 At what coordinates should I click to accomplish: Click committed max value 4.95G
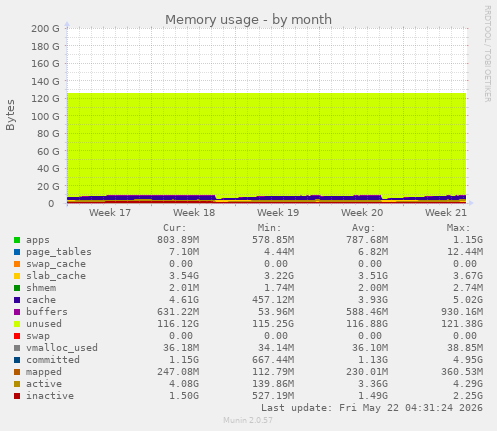pos(468,360)
